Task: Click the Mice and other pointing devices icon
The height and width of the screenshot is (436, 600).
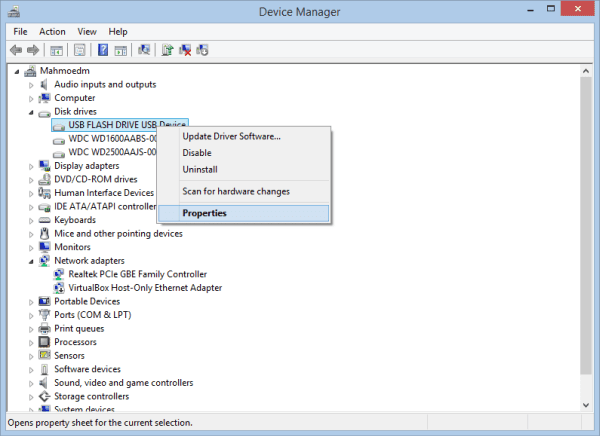Action: click(x=44, y=234)
